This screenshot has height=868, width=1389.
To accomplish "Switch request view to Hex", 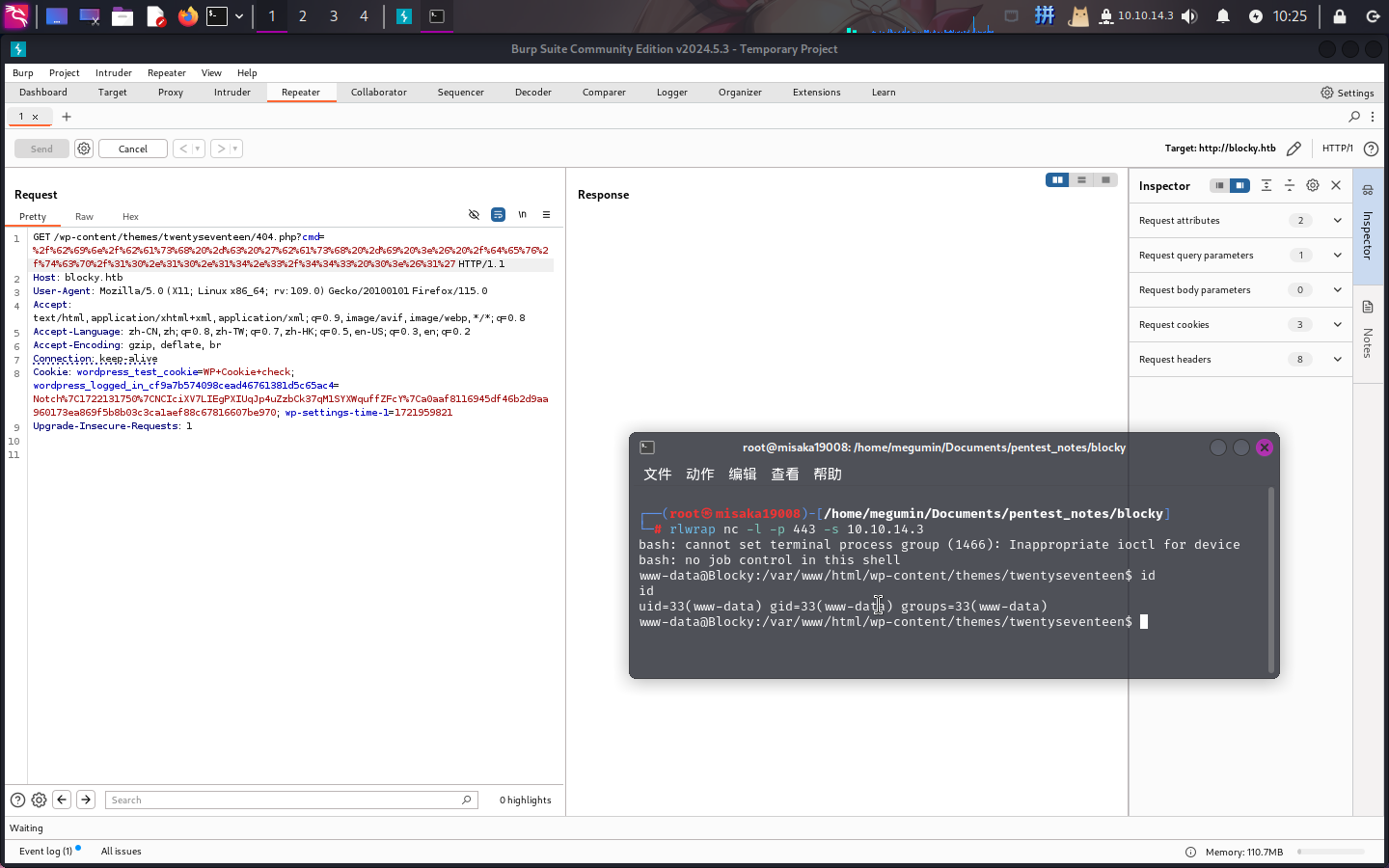I will (x=130, y=217).
